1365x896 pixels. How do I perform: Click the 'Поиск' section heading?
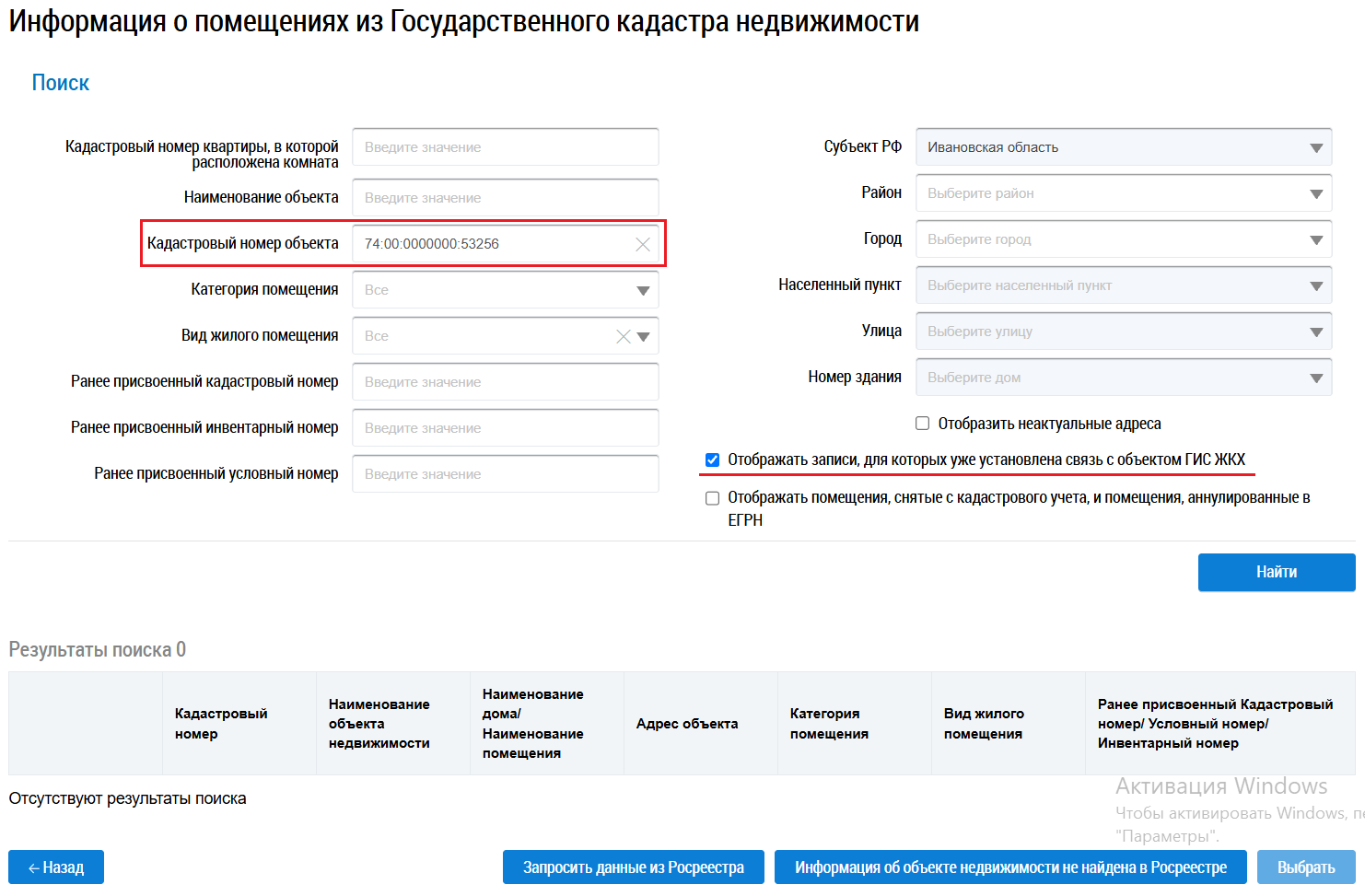(61, 83)
